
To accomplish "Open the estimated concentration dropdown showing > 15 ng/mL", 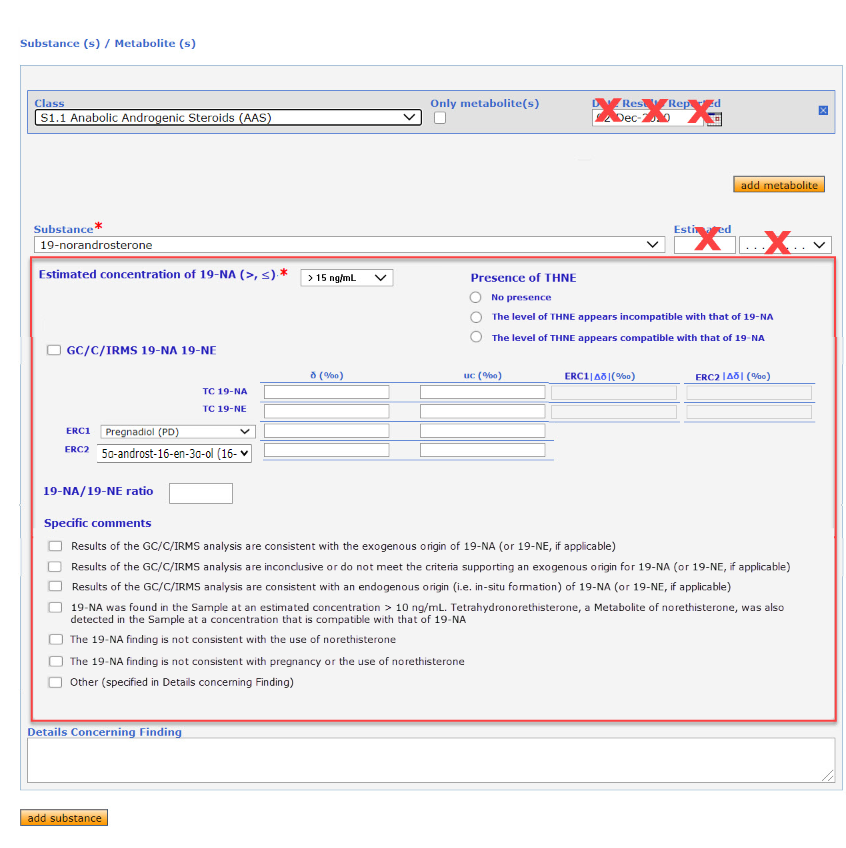I will pos(346,277).
